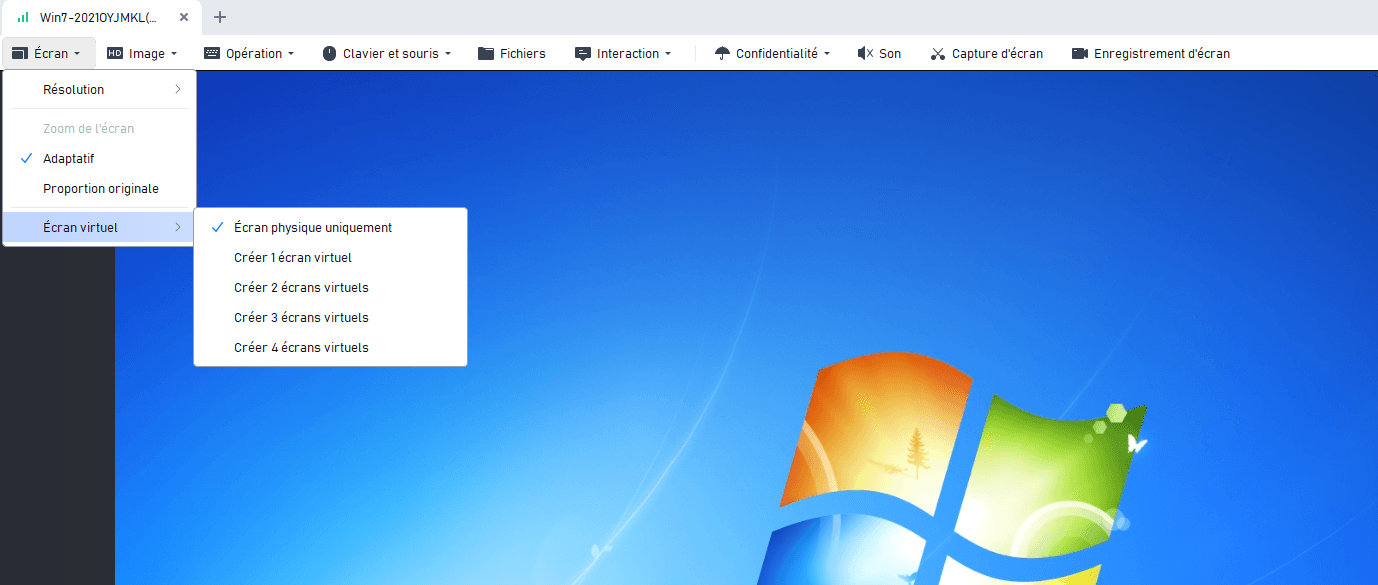Click the folder icon for Fichiers
This screenshot has width=1378, height=585.
point(486,54)
